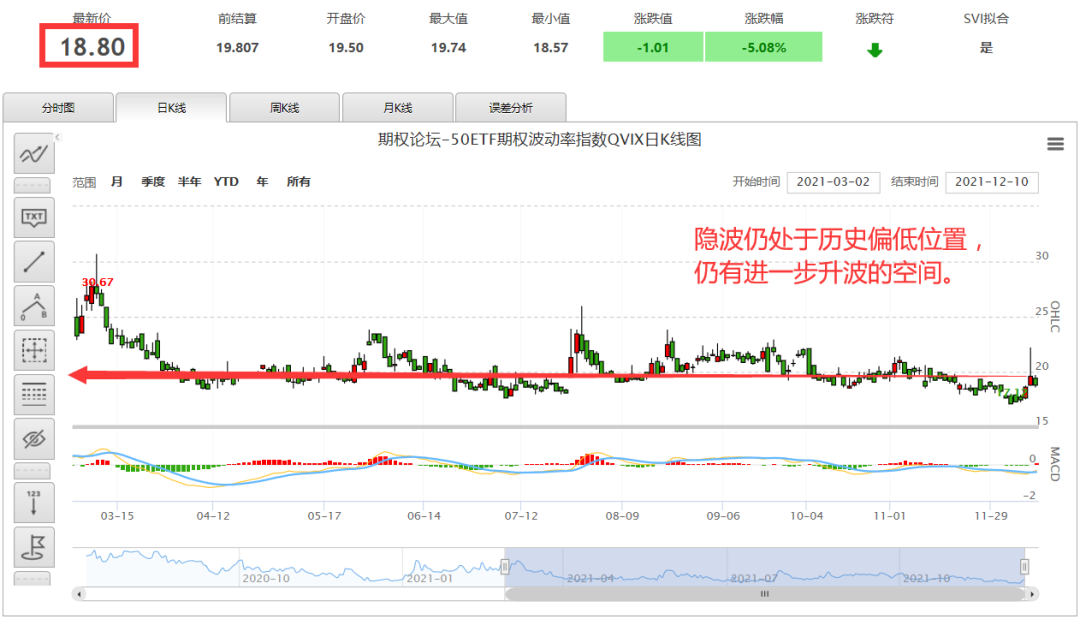Click the 开始时间 date field
The height and width of the screenshot is (619, 1080).
coord(833,182)
